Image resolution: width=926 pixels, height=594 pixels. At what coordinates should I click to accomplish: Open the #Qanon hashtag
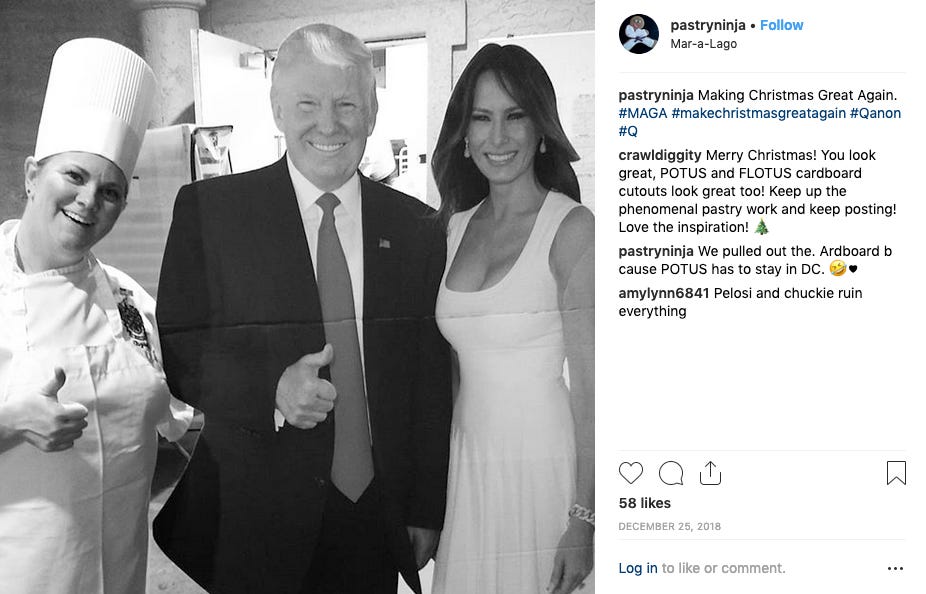(x=875, y=113)
